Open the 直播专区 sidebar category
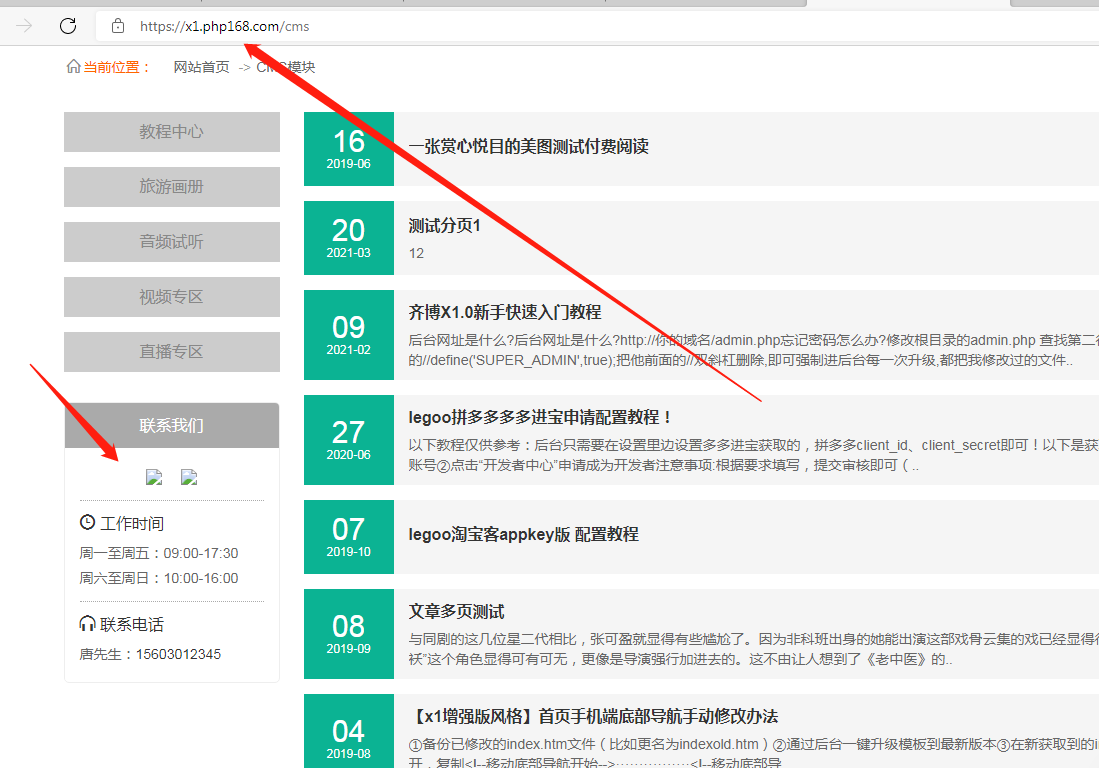The width and height of the screenshot is (1099, 768). (171, 352)
